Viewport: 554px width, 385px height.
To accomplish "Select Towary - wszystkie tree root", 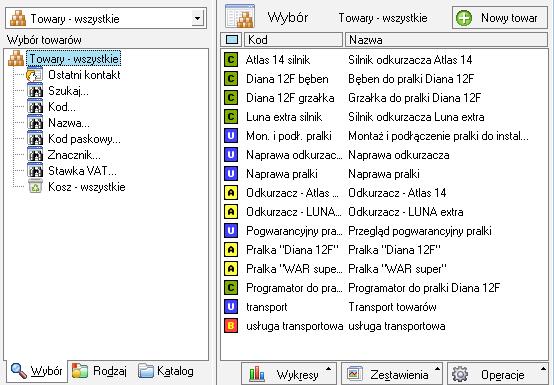I will (x=73, y=59).
